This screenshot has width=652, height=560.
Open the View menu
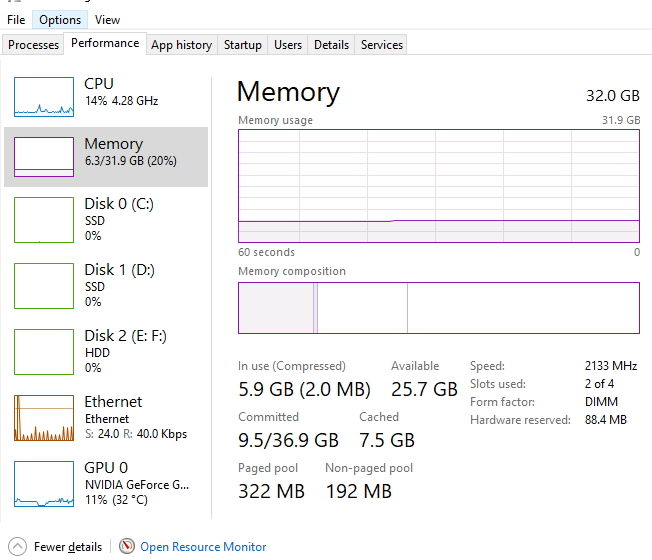pyautogui.click(x=107, y=20)
